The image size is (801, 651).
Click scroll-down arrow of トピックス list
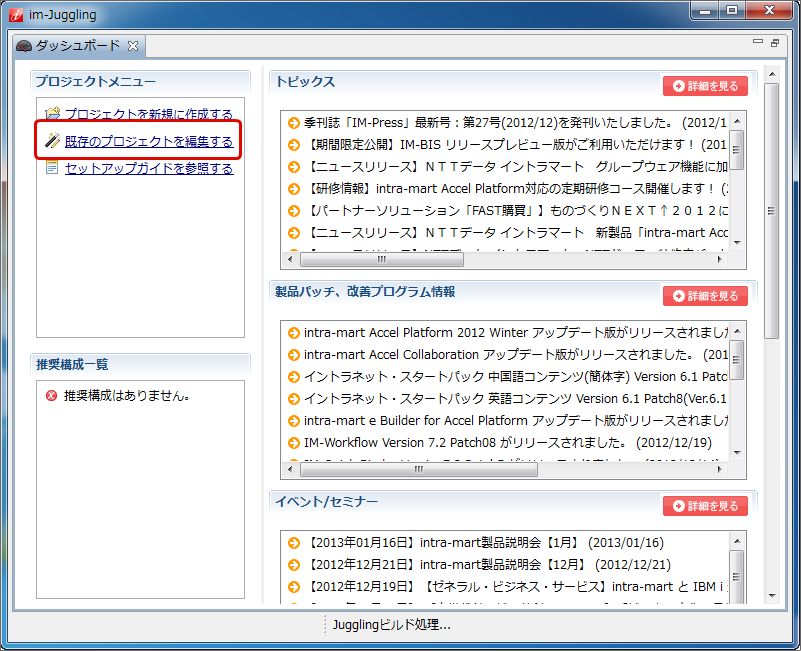[x=737, y=243]
